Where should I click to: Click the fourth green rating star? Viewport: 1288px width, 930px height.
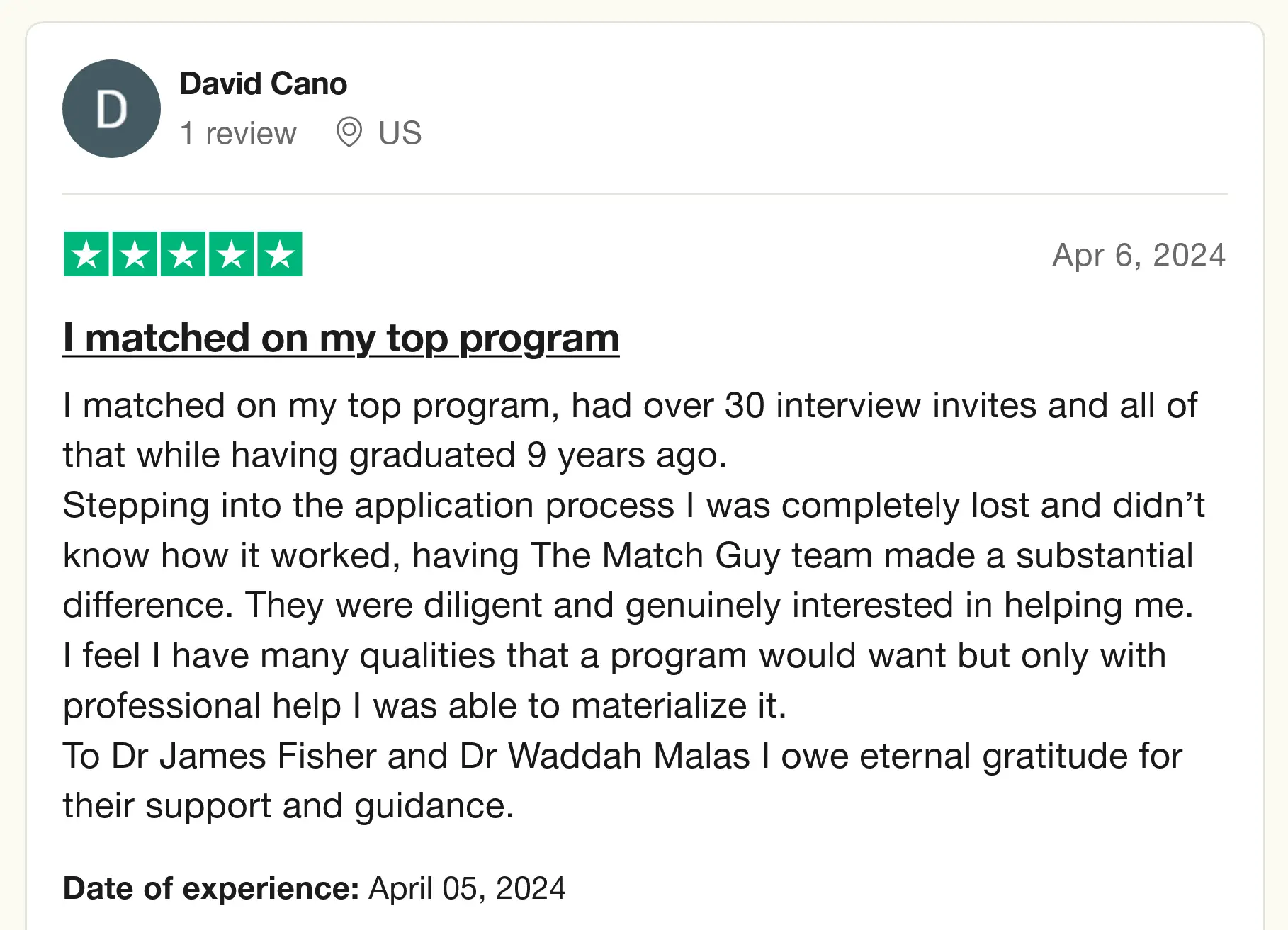coord(232,254)
